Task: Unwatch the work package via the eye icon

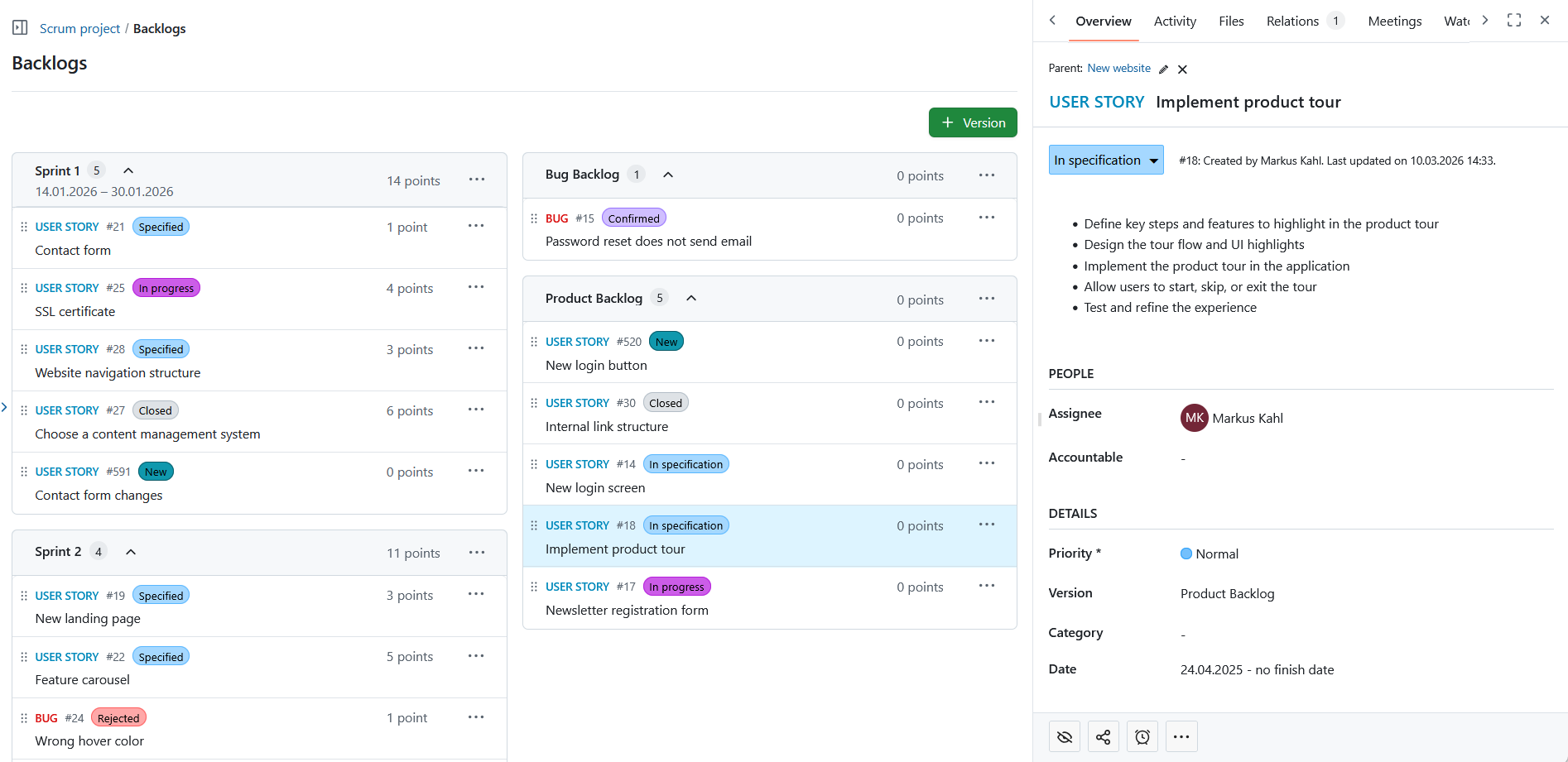Action: pyautogui.click(x=1064, y=736)
